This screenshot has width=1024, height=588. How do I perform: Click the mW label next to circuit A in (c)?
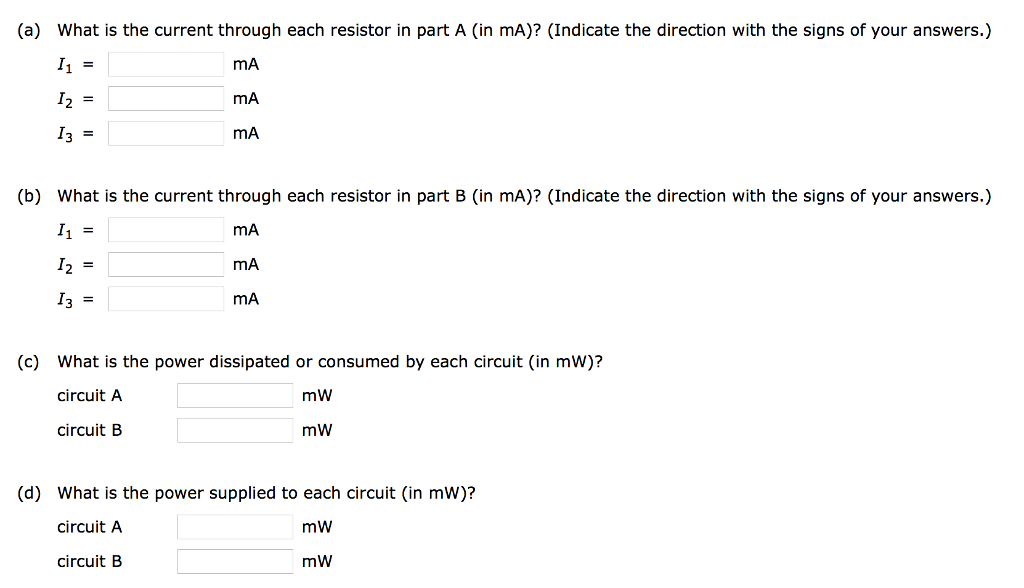click(317, 395)
